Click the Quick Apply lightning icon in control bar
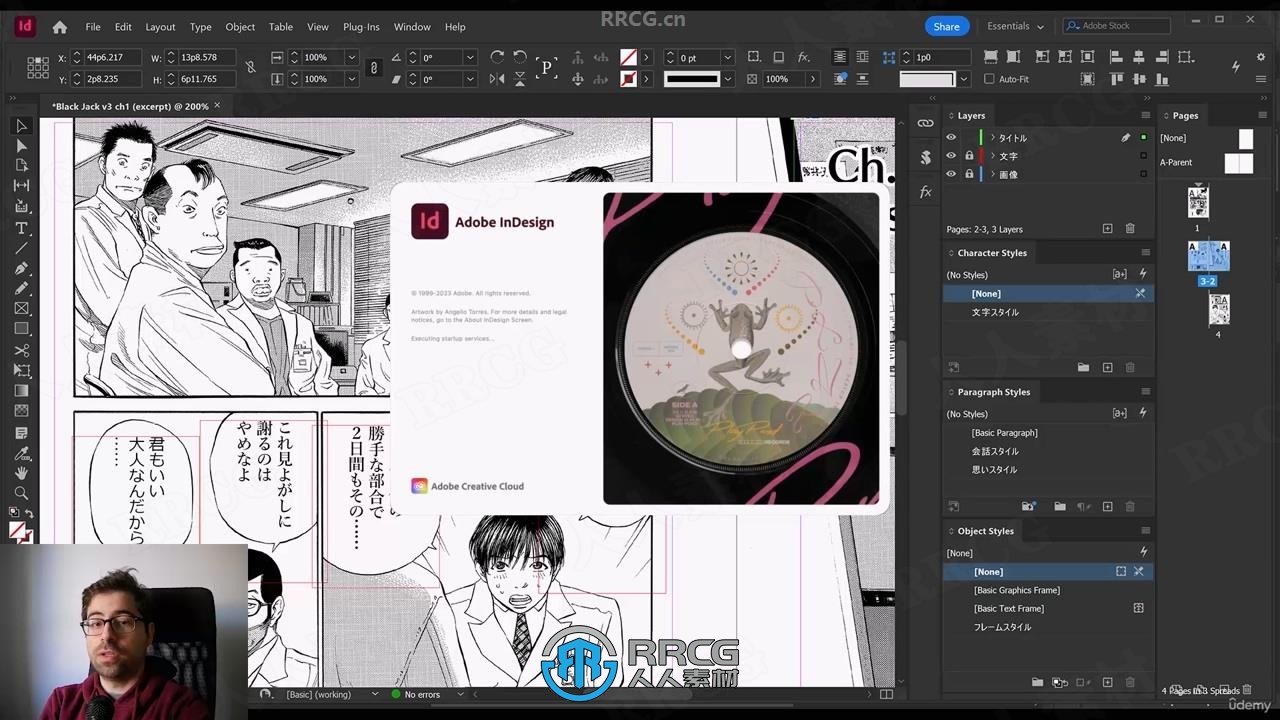Viewport: 1280px width, 720px height. (1236, 67)
